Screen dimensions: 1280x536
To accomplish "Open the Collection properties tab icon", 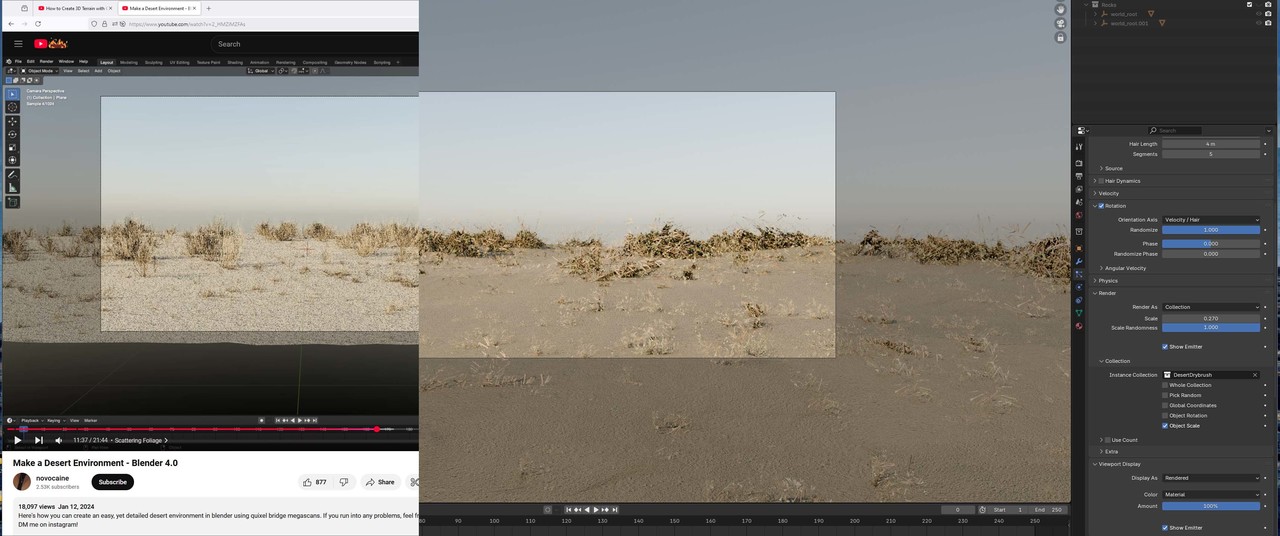I will (x=1079, y=231).
